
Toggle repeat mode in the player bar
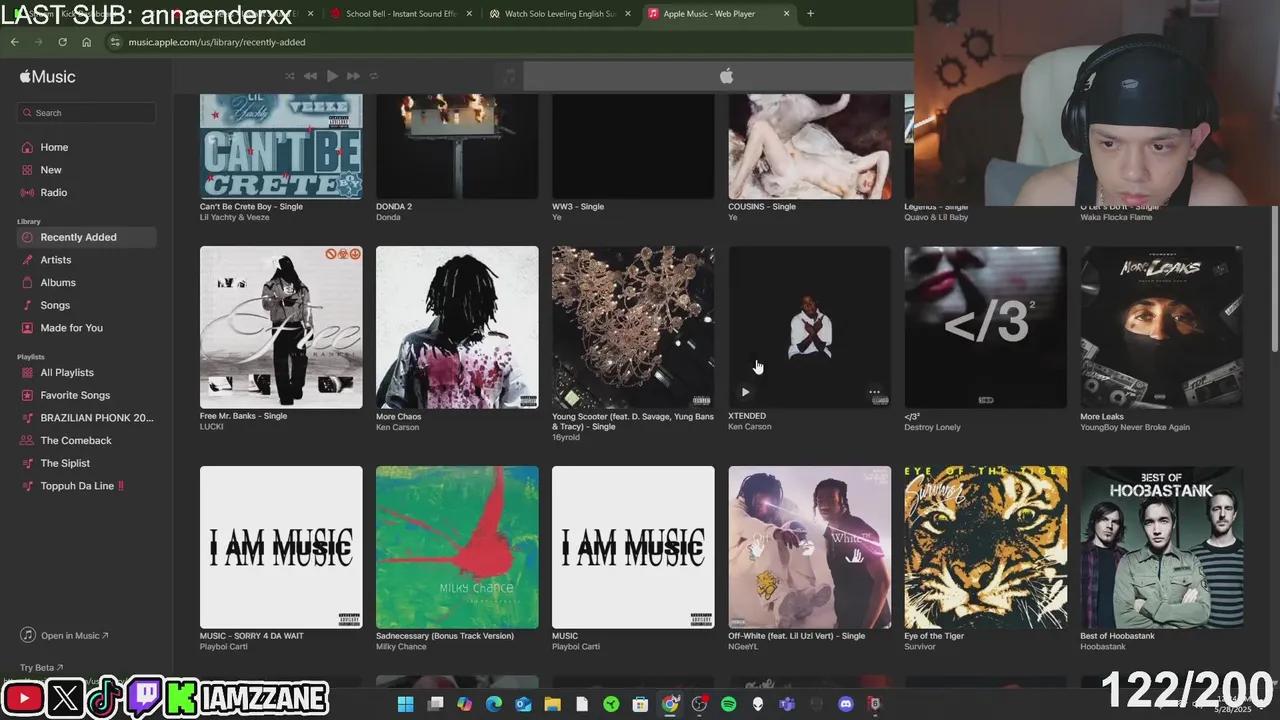[374, 76]
